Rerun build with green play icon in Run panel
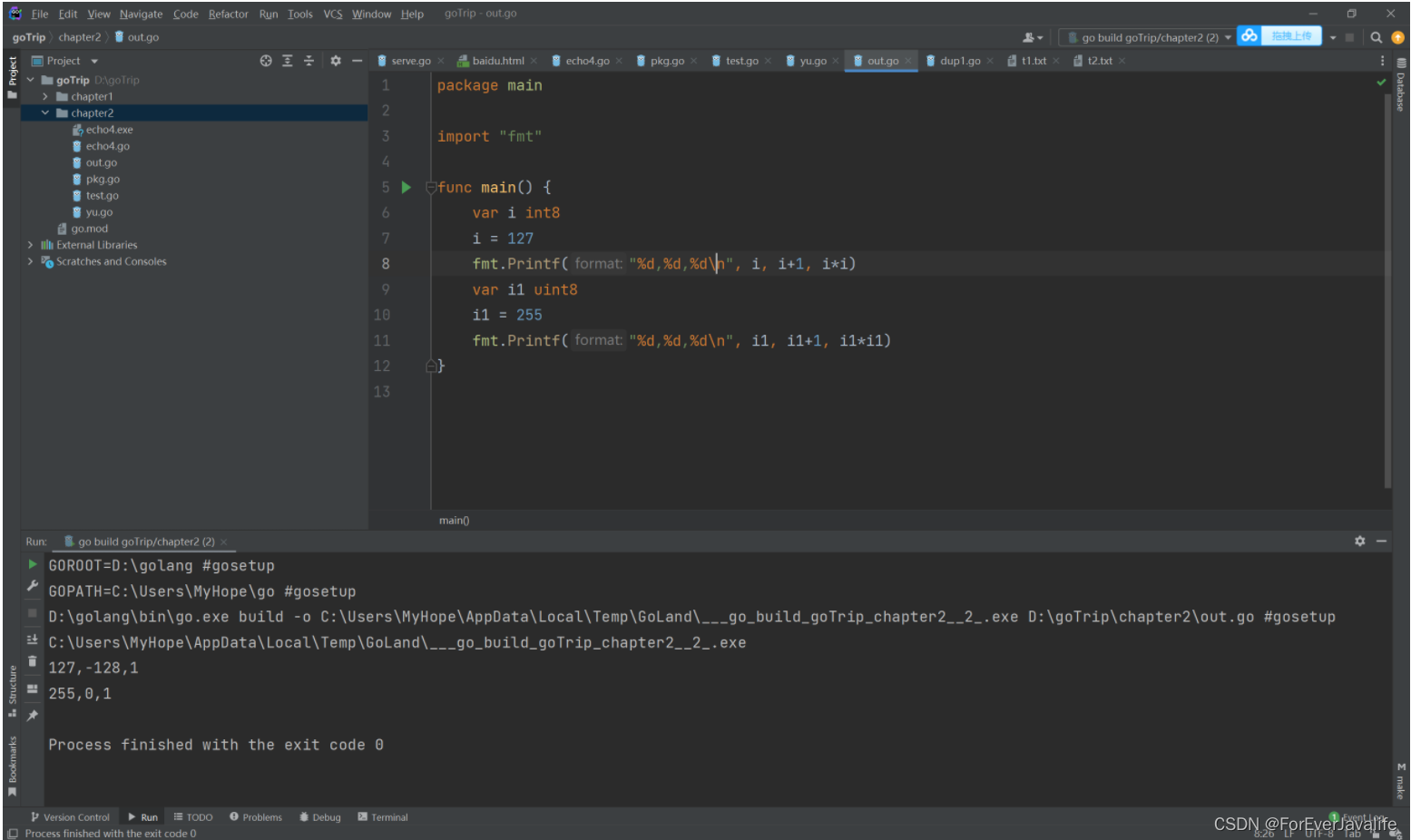This screenshot has height=840, width=1411. tap(33, 564)
